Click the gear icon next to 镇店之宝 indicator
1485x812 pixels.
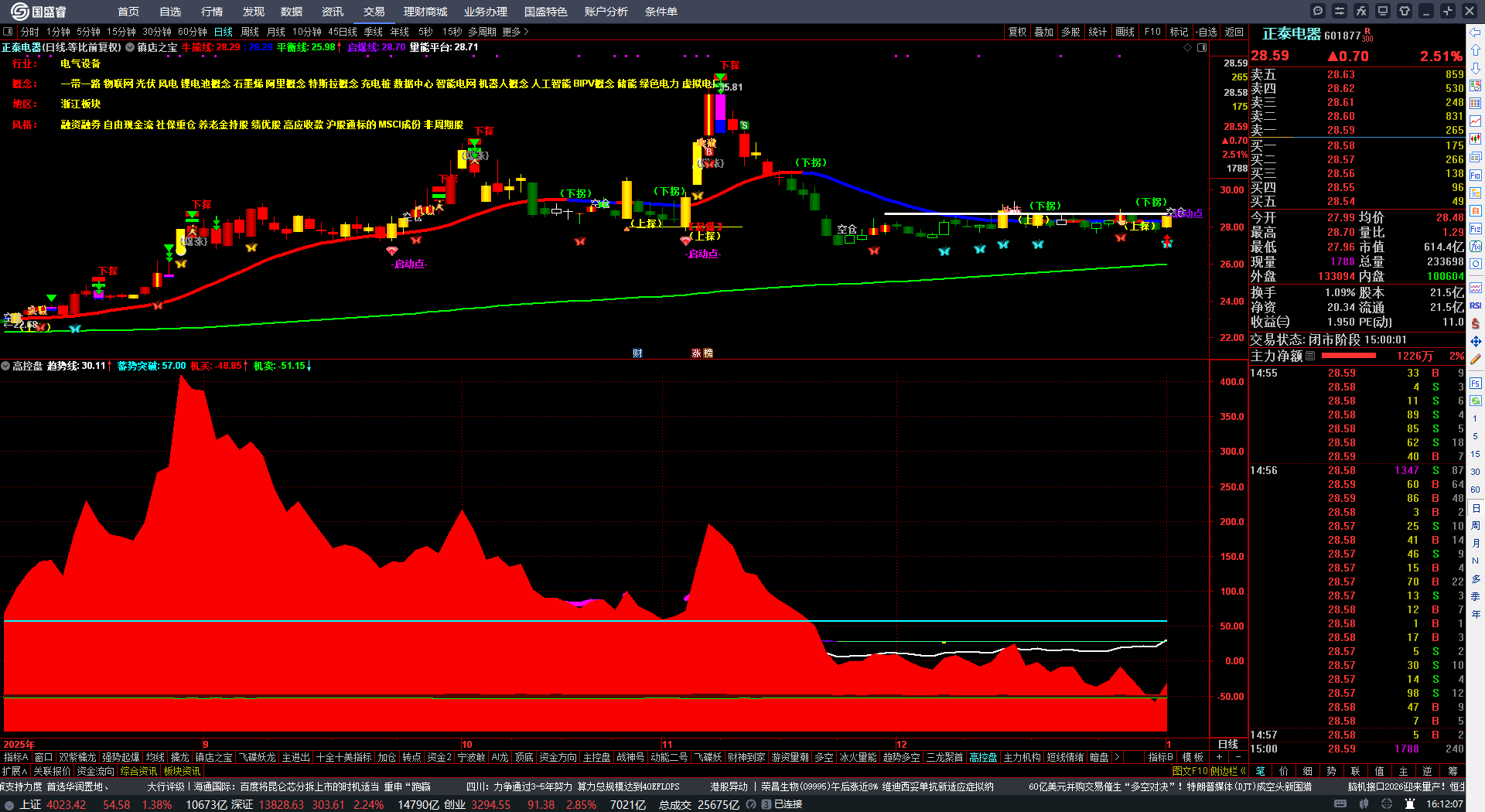130,47
